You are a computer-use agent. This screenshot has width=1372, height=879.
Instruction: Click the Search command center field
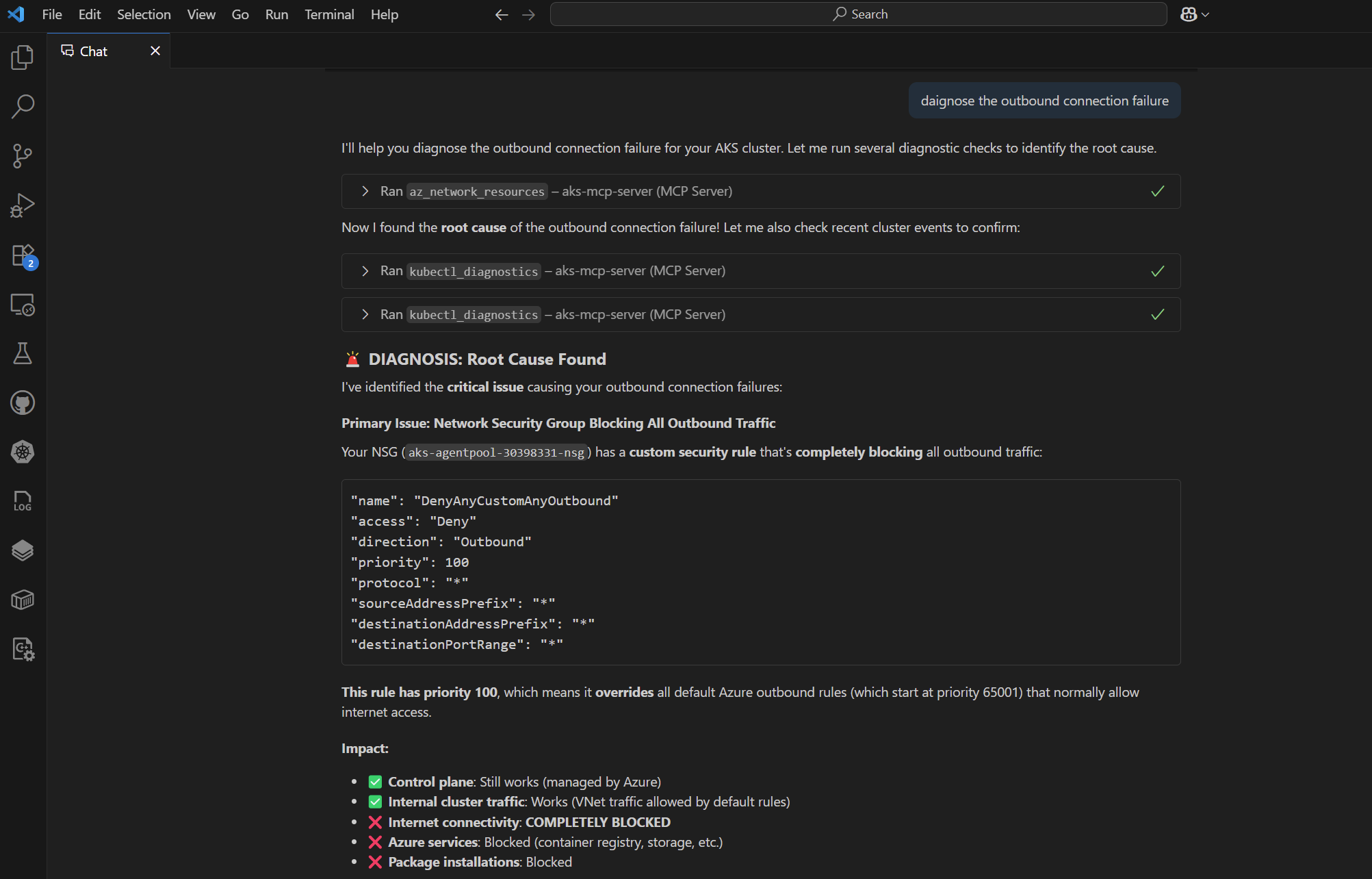(858, 14)
